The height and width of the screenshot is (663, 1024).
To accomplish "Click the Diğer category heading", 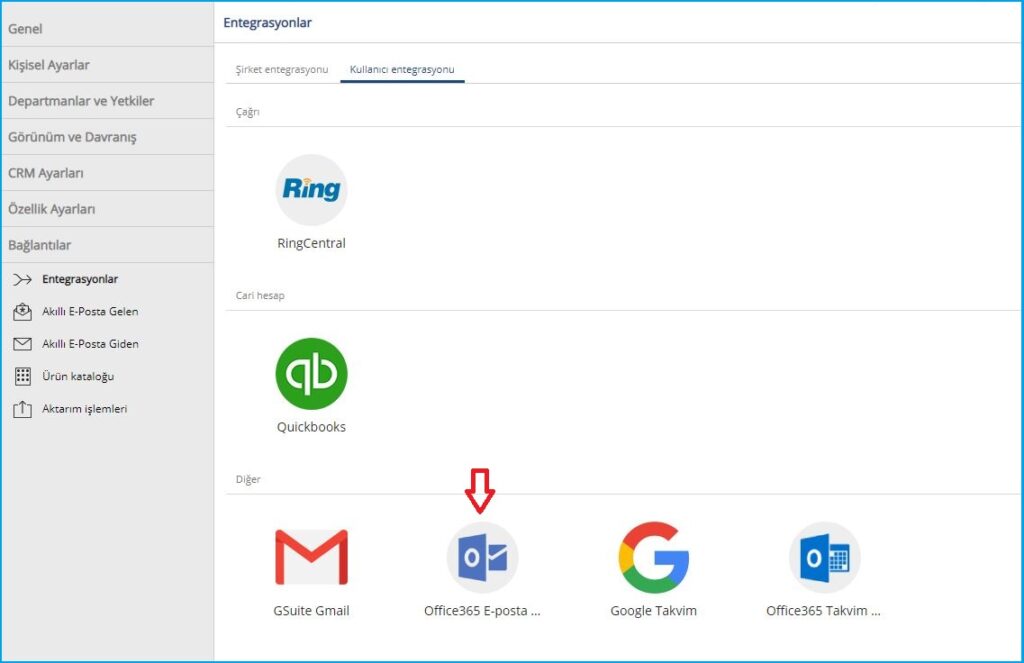I will pyautogui.click(x=248, y=479).
